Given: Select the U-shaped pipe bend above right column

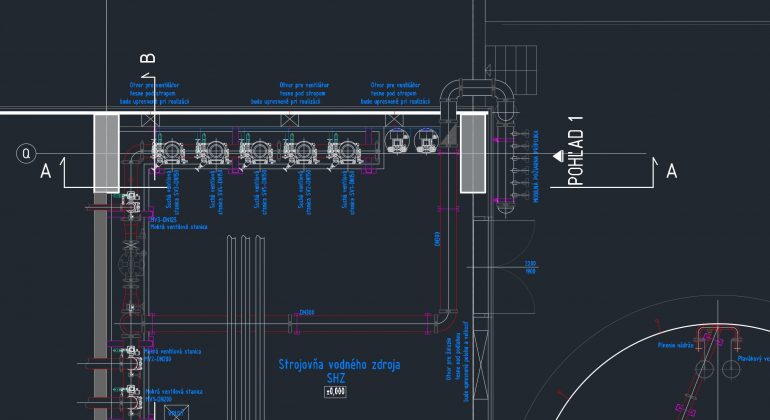Looking at the screenshot, I should pyautogui.click(x=480, y=95).
